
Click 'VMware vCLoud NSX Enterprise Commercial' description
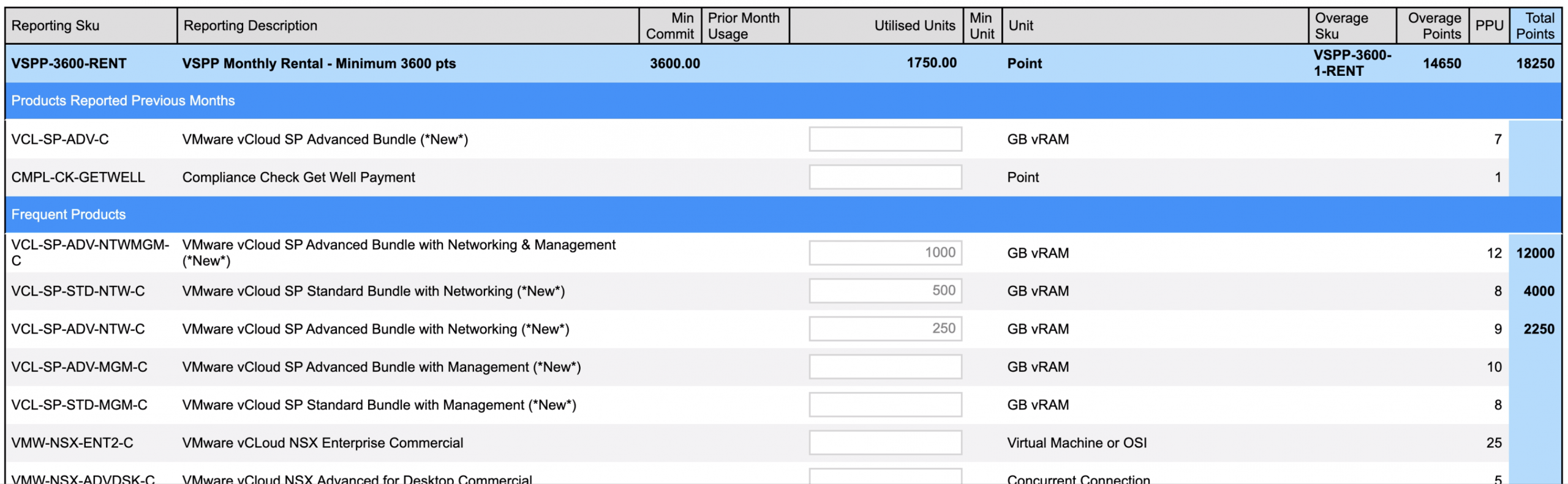click(323, 443)
